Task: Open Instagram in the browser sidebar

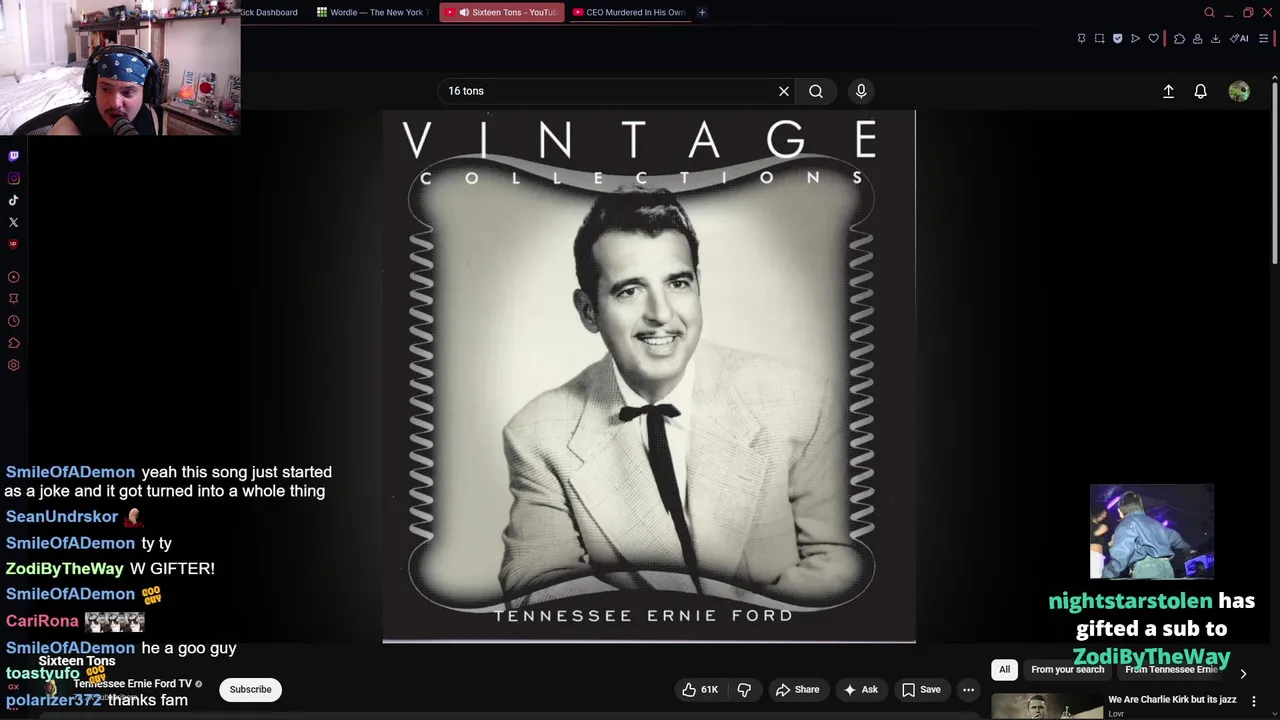Action: tap(14, 178)
